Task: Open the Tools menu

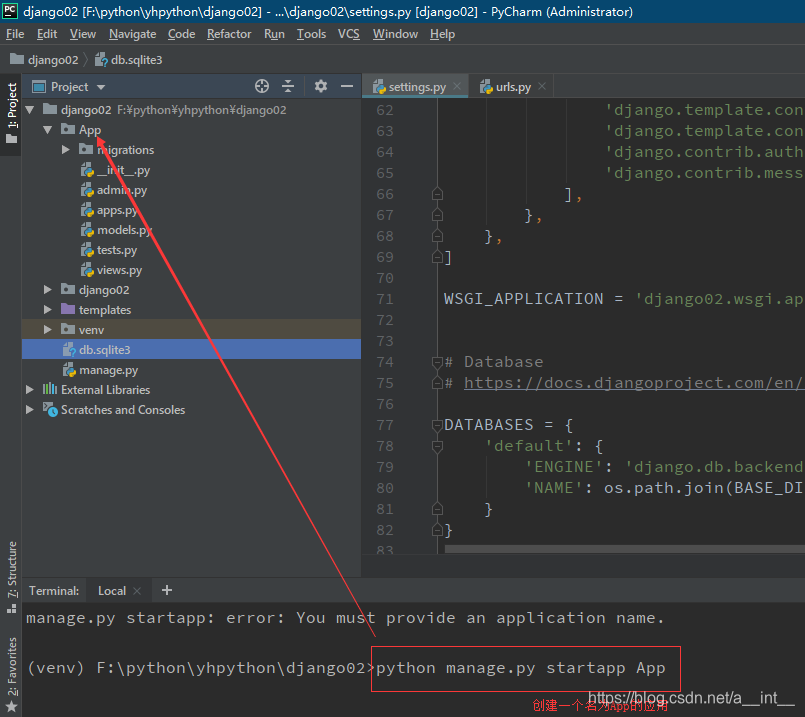Action: (x=311, y=34)
